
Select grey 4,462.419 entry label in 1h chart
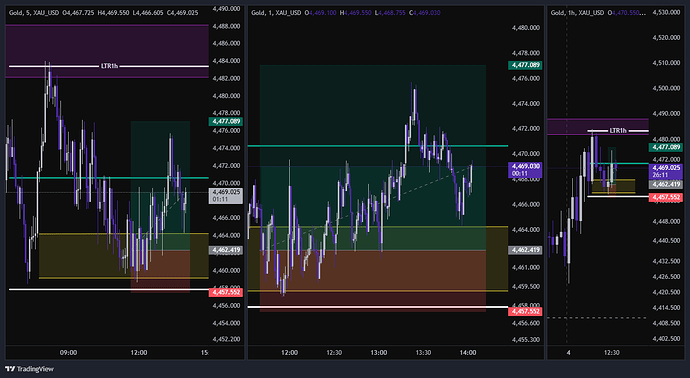tap(666, 184)
